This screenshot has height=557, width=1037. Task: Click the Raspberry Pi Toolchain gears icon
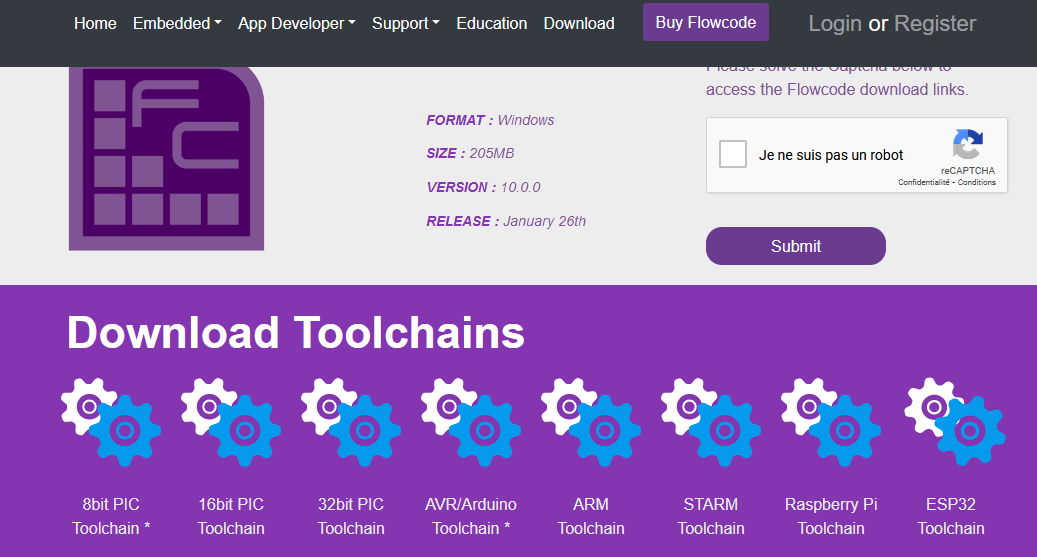831,422
